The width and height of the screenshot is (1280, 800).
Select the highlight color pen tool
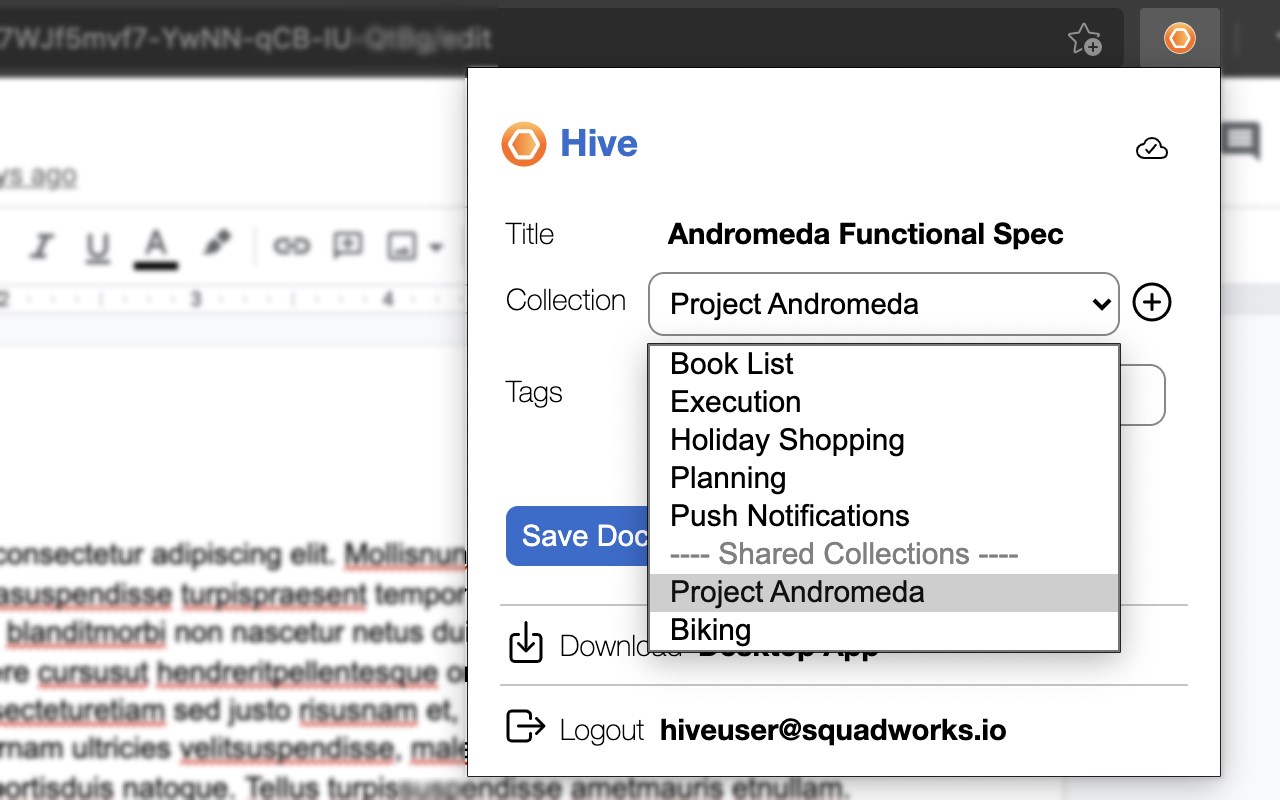tap(217, 244)
